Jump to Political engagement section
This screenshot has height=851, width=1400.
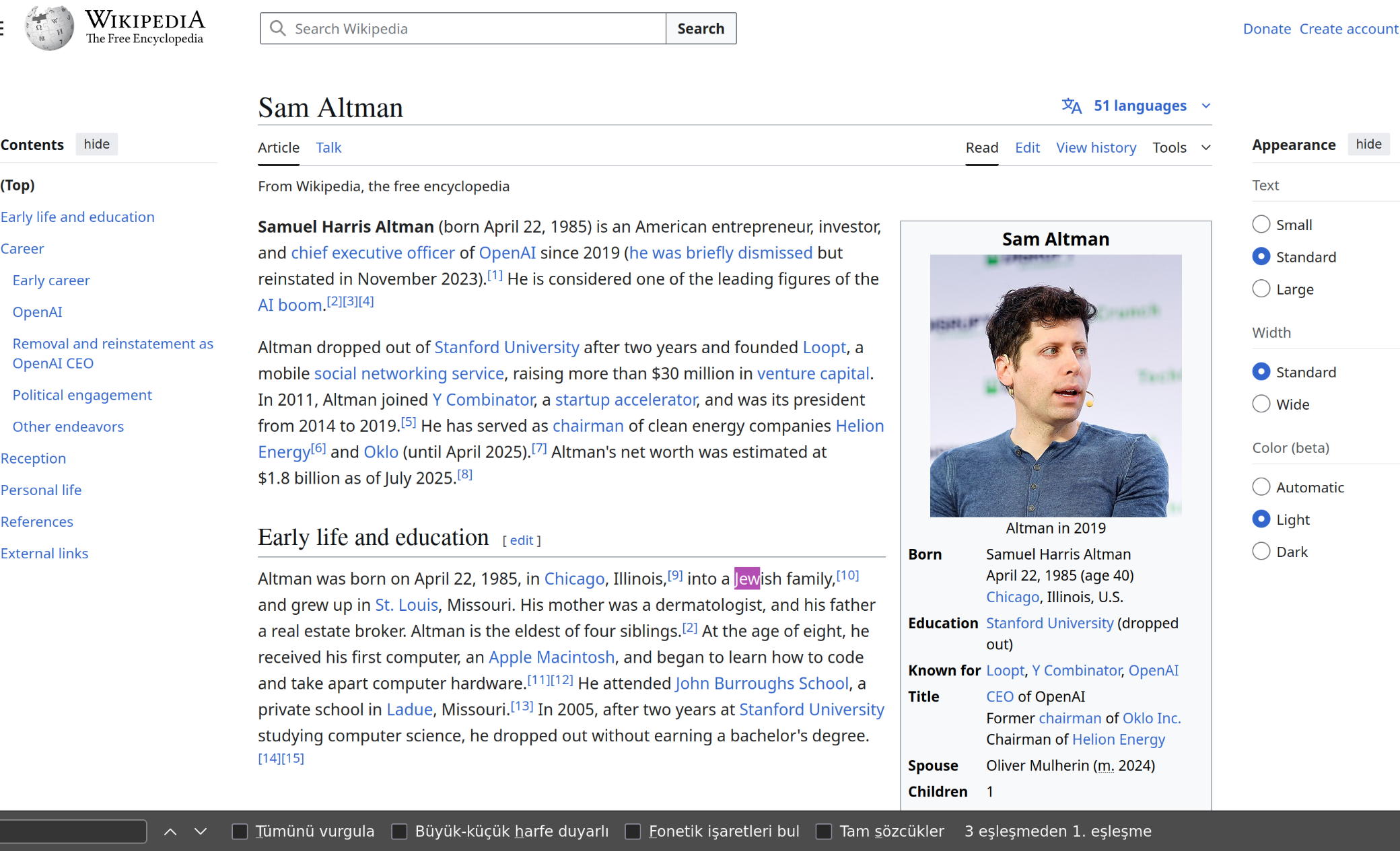82,395
